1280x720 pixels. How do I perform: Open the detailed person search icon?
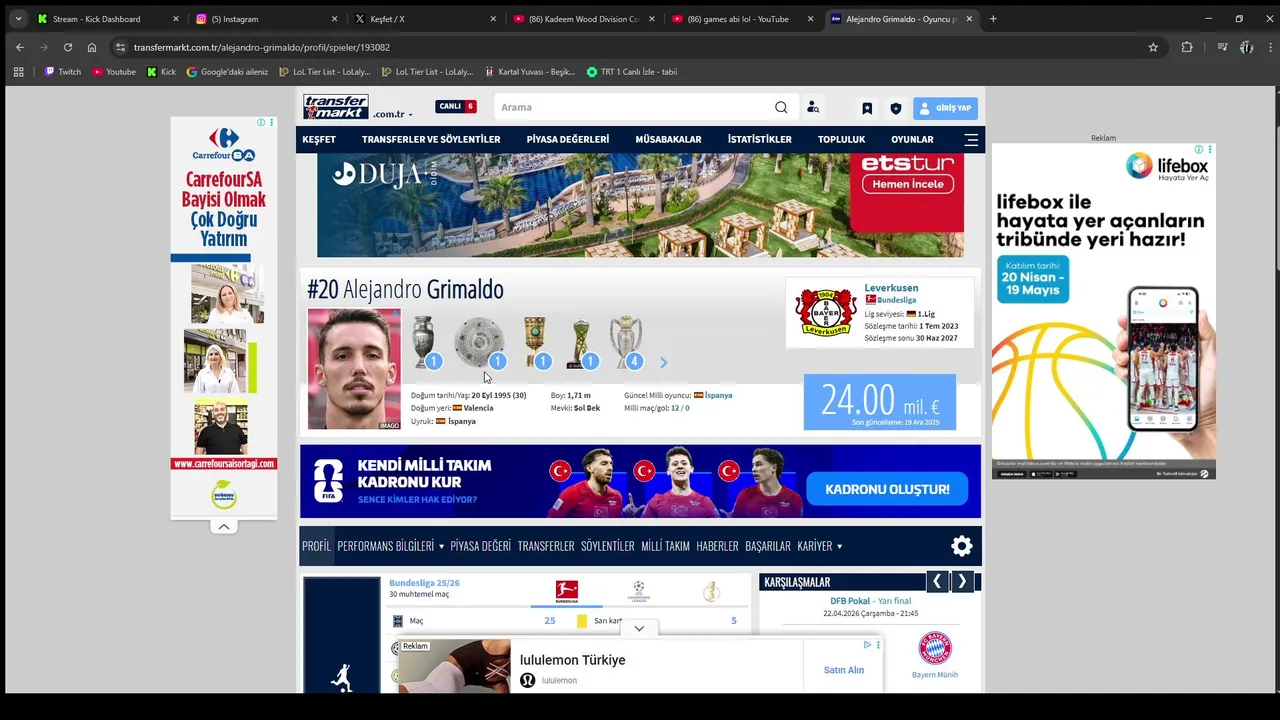[x=813, y=108]
